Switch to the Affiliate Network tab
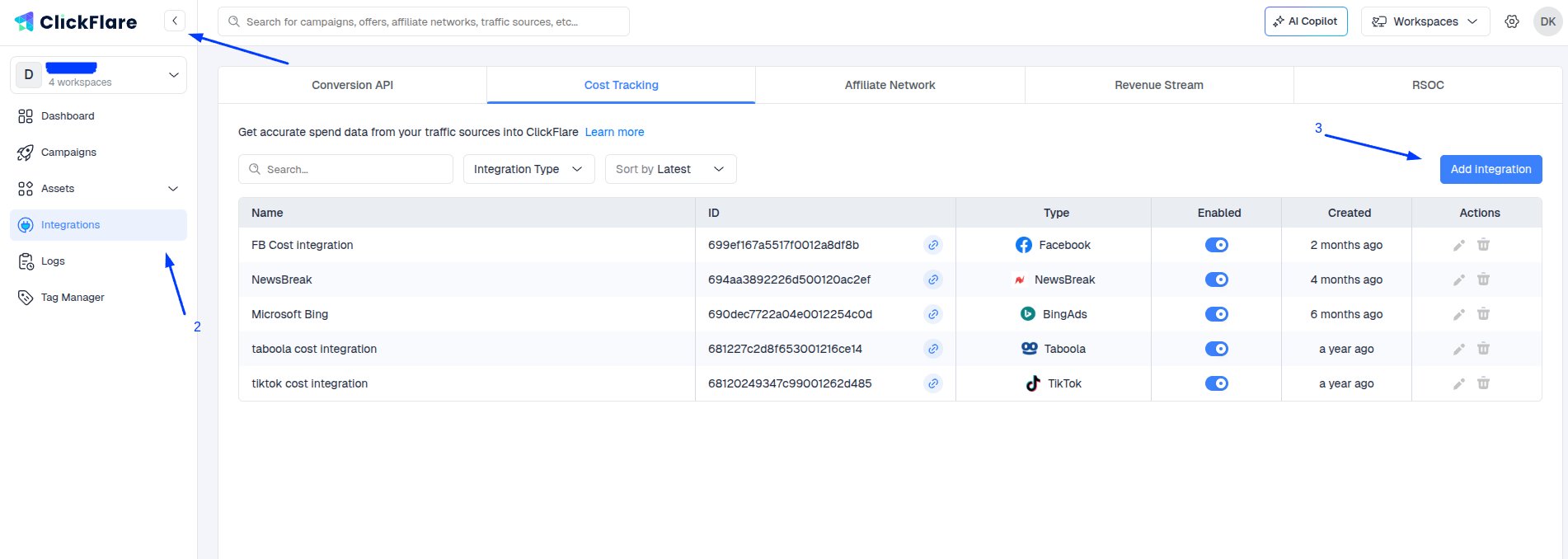This screenshot has width=1568, height=559. point(890,85)
